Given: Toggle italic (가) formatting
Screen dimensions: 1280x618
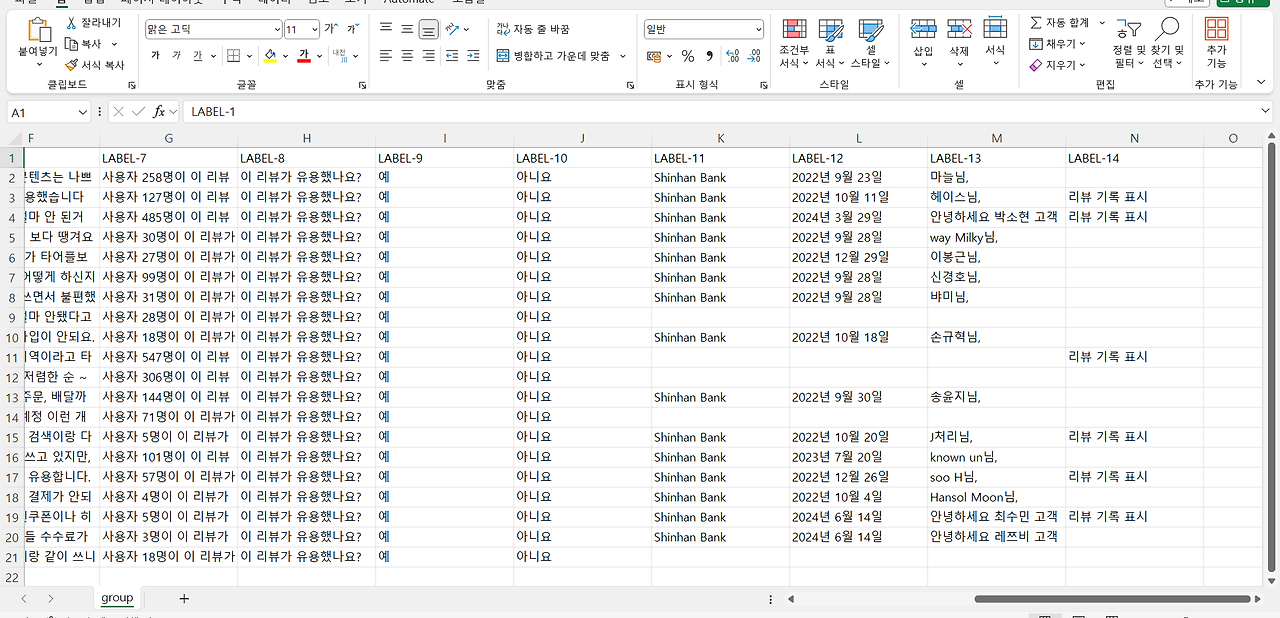Looking at the screenshot, I should pyautogui.click(x=176, y=56).
